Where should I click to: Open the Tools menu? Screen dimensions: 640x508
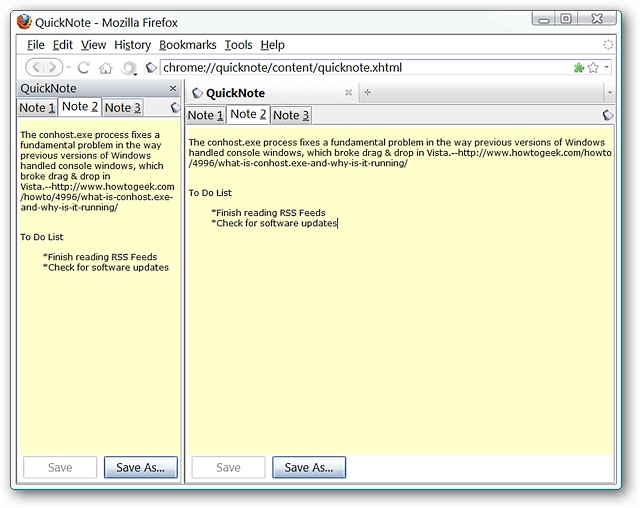(x=238, y=44)
